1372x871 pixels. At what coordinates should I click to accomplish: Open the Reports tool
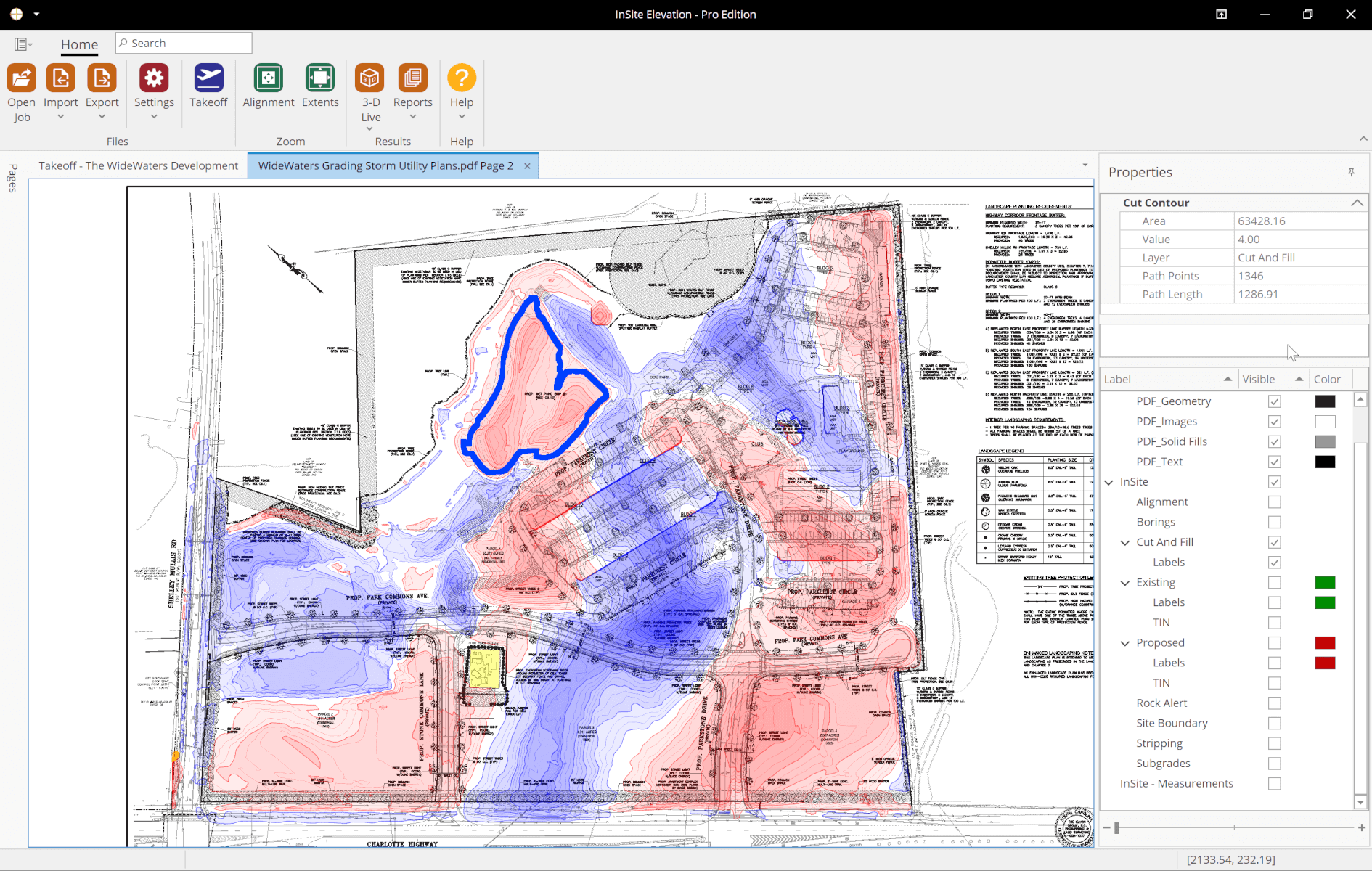(412, 87)
